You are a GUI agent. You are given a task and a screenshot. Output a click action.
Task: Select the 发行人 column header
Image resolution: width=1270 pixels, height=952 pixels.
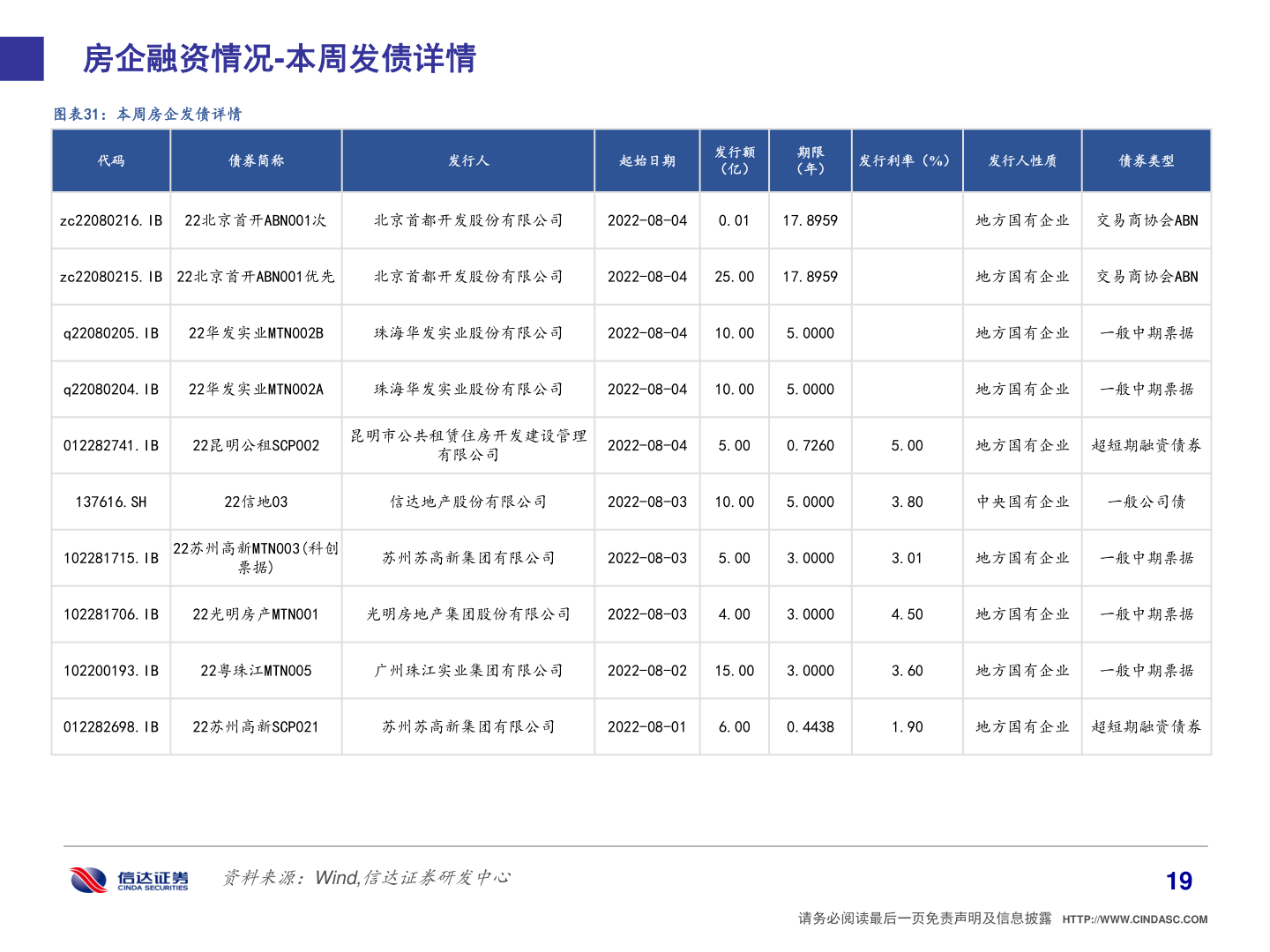coord(467,160)
